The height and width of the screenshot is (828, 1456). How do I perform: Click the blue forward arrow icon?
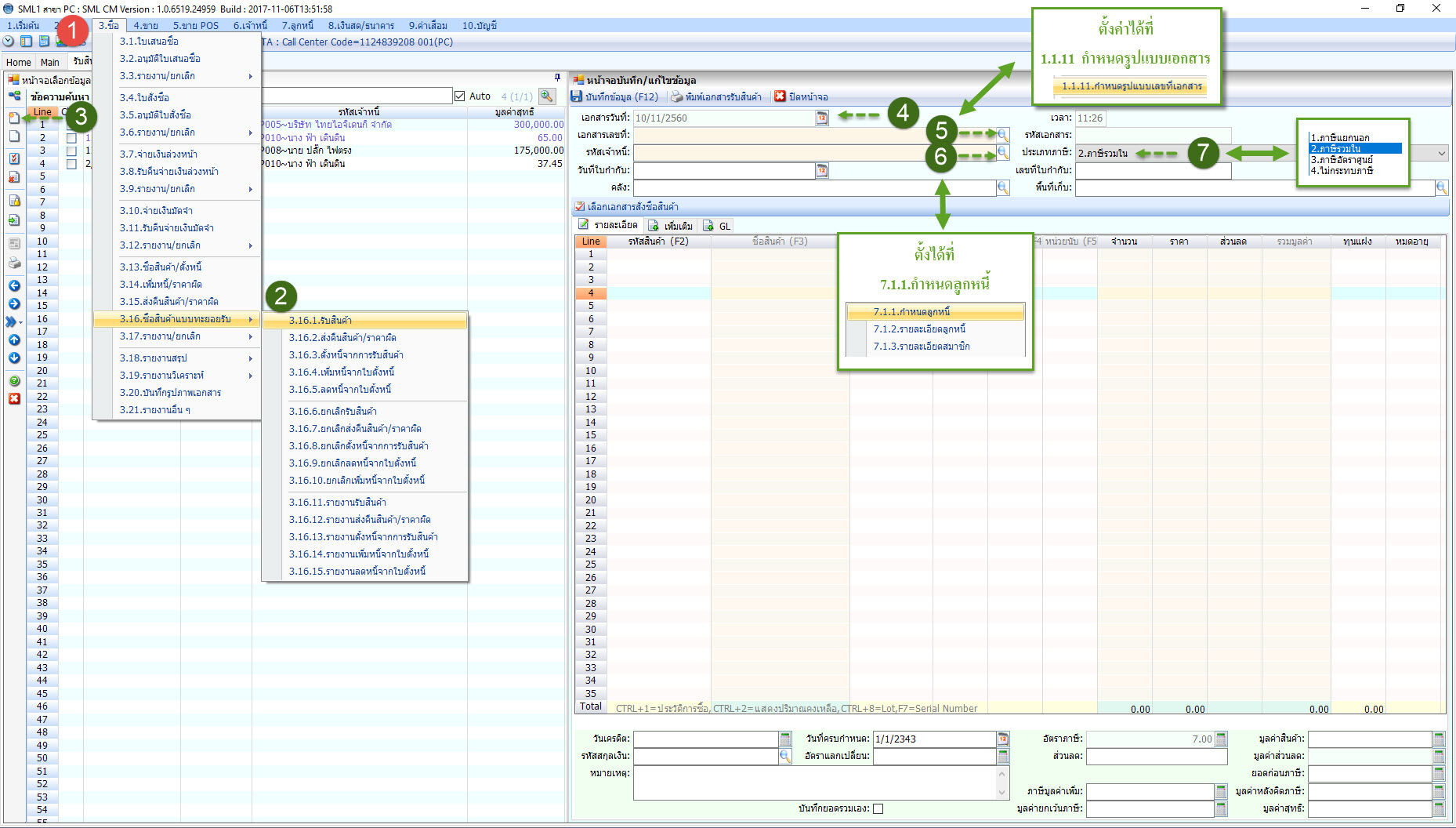pos(14,304)
